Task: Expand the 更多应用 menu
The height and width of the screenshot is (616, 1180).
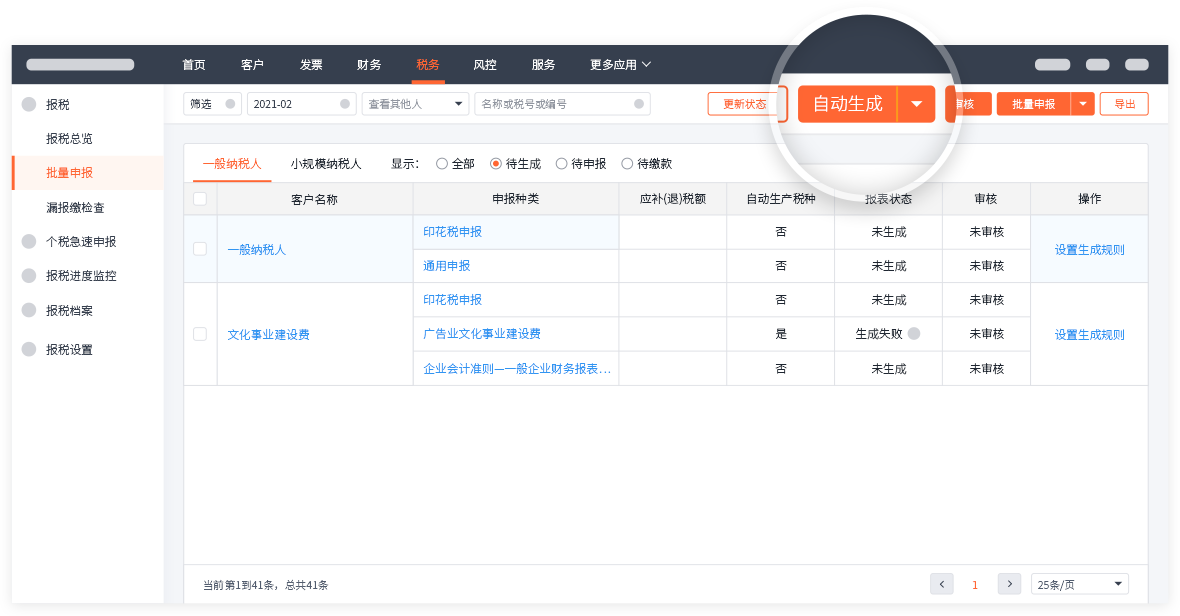Action: 620,65
